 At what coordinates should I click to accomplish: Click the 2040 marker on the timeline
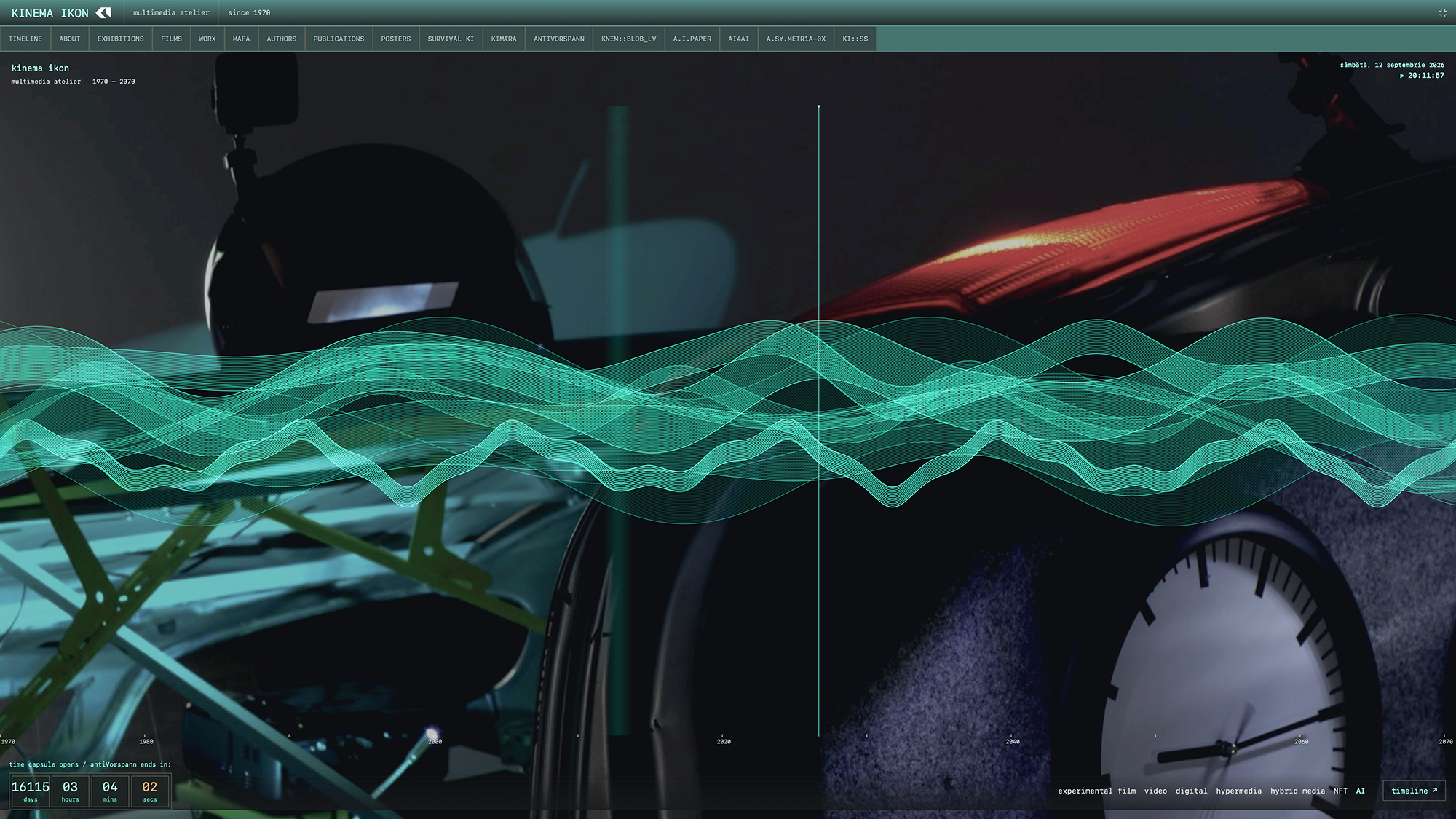tap(1013, 741)
